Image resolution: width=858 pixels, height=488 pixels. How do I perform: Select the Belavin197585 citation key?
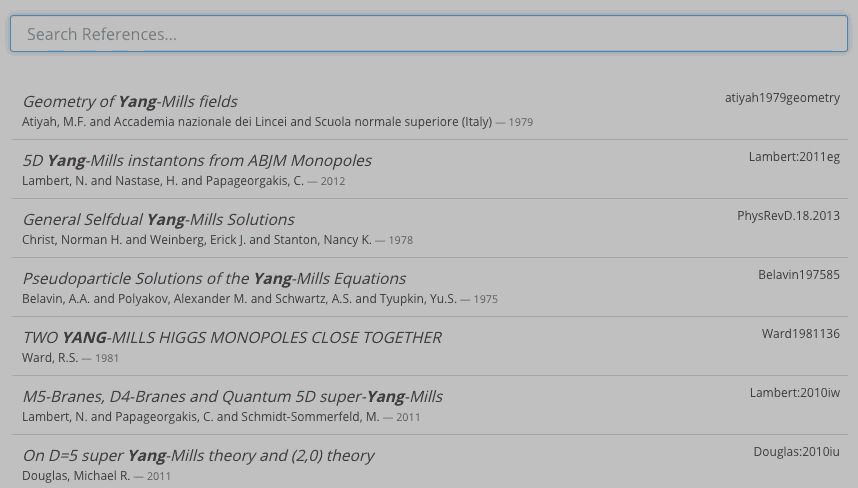[x=798, y=275]
